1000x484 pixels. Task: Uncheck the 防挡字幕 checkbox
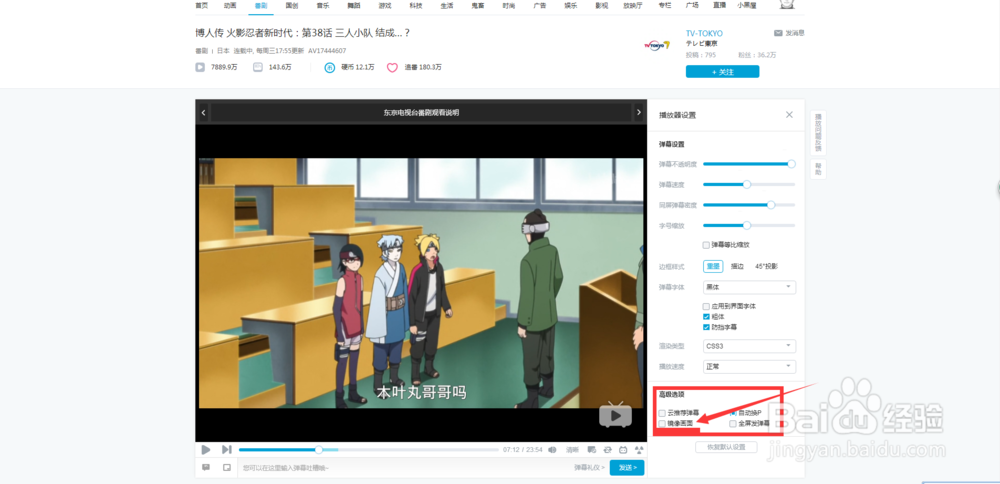[706, 327]
